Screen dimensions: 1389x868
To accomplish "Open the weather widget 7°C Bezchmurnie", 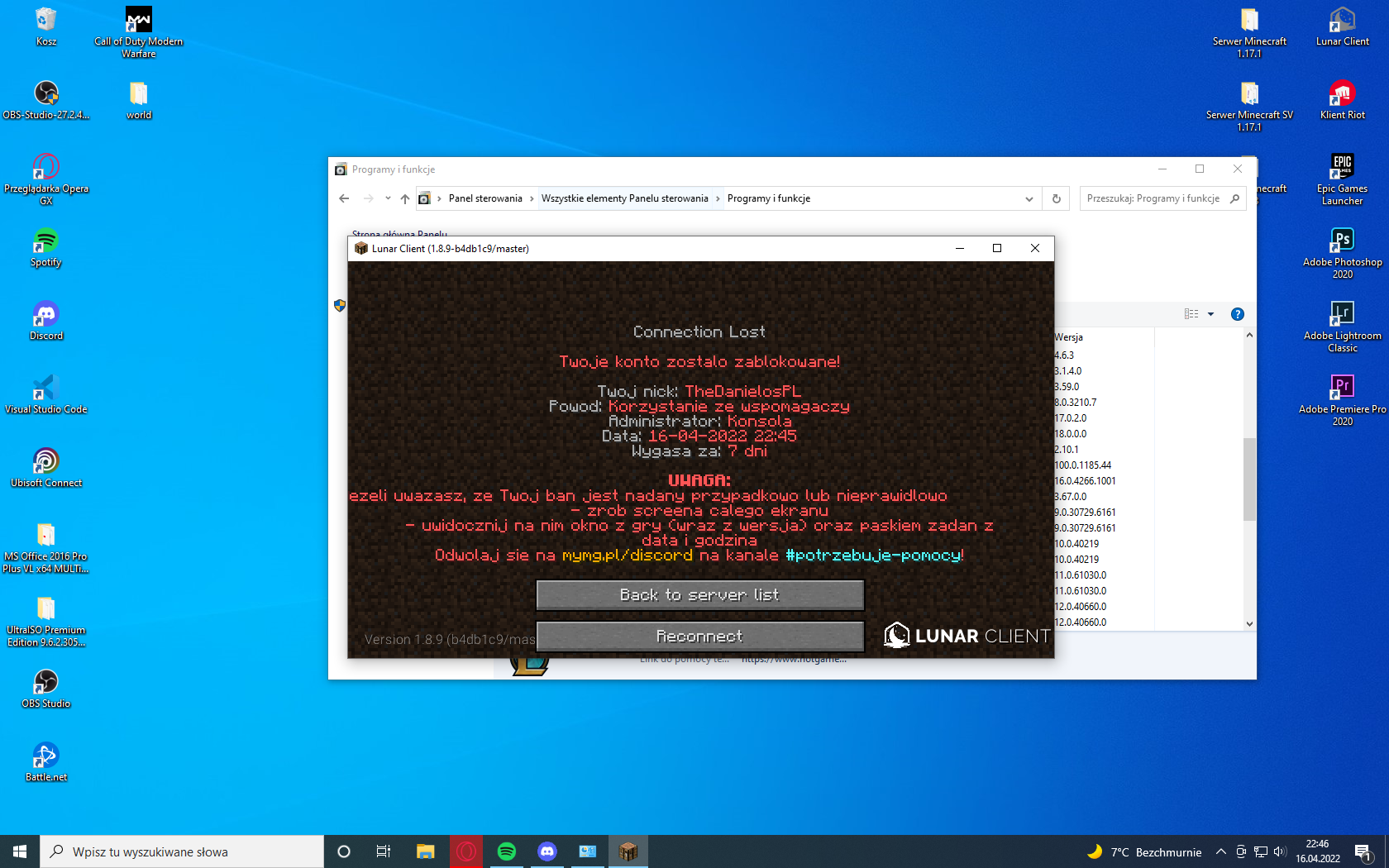I will click(1143, 851).
